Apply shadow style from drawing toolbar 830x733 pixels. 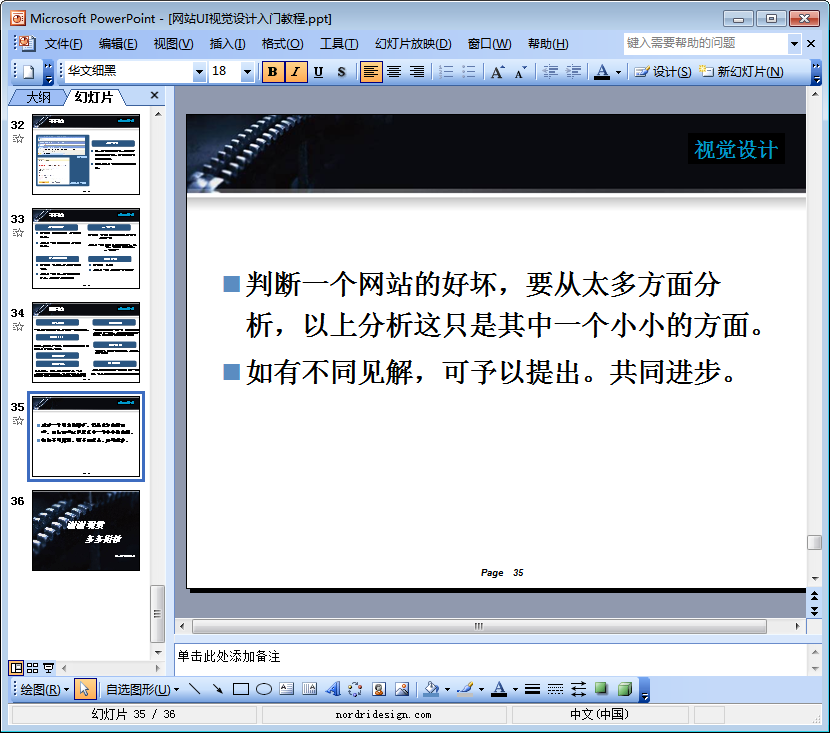coord(601,689)
